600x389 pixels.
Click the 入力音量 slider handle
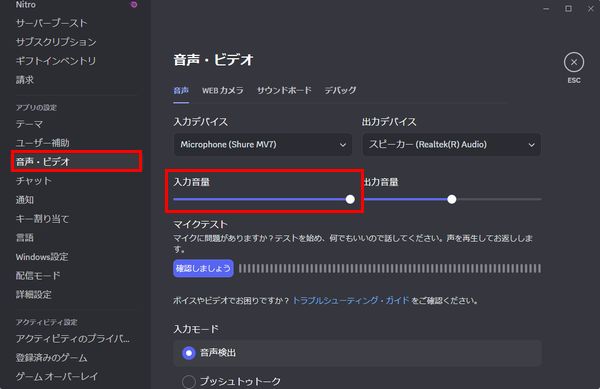pyautogui.click(x=350, y=199)
